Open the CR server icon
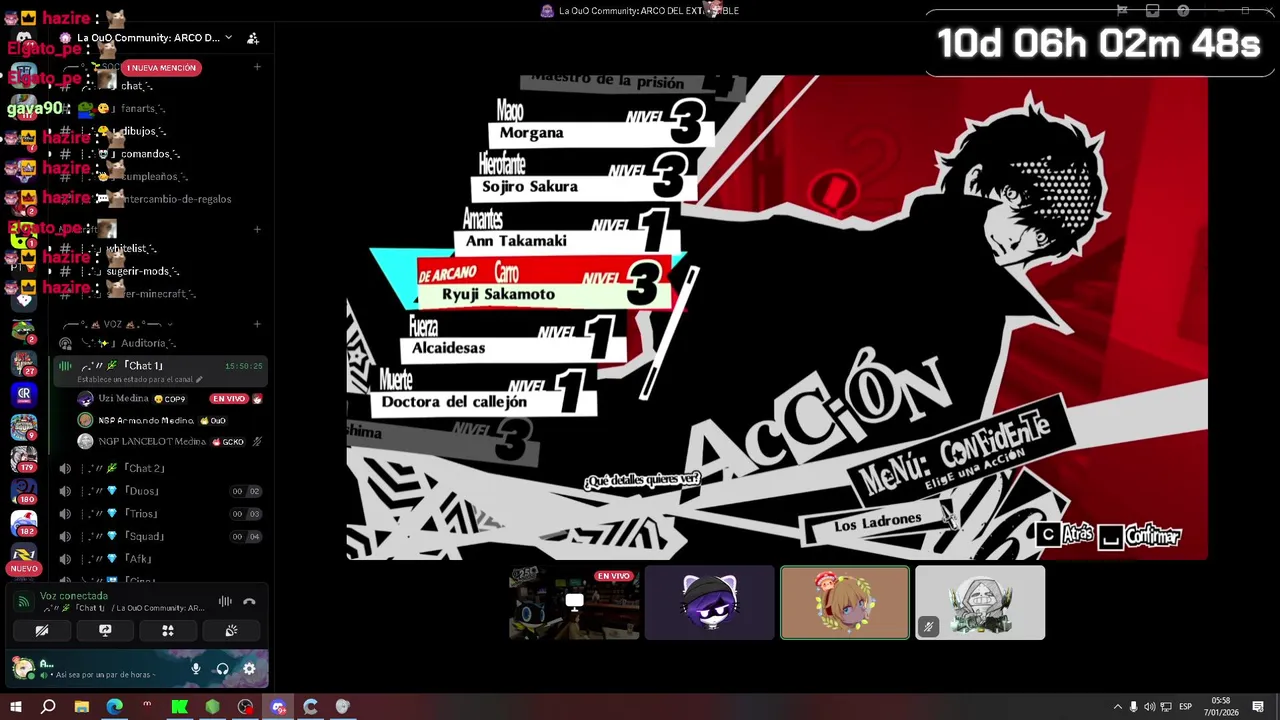Image resolution: width=1280 pixels, height=720 pixels. tap(23, 394)
